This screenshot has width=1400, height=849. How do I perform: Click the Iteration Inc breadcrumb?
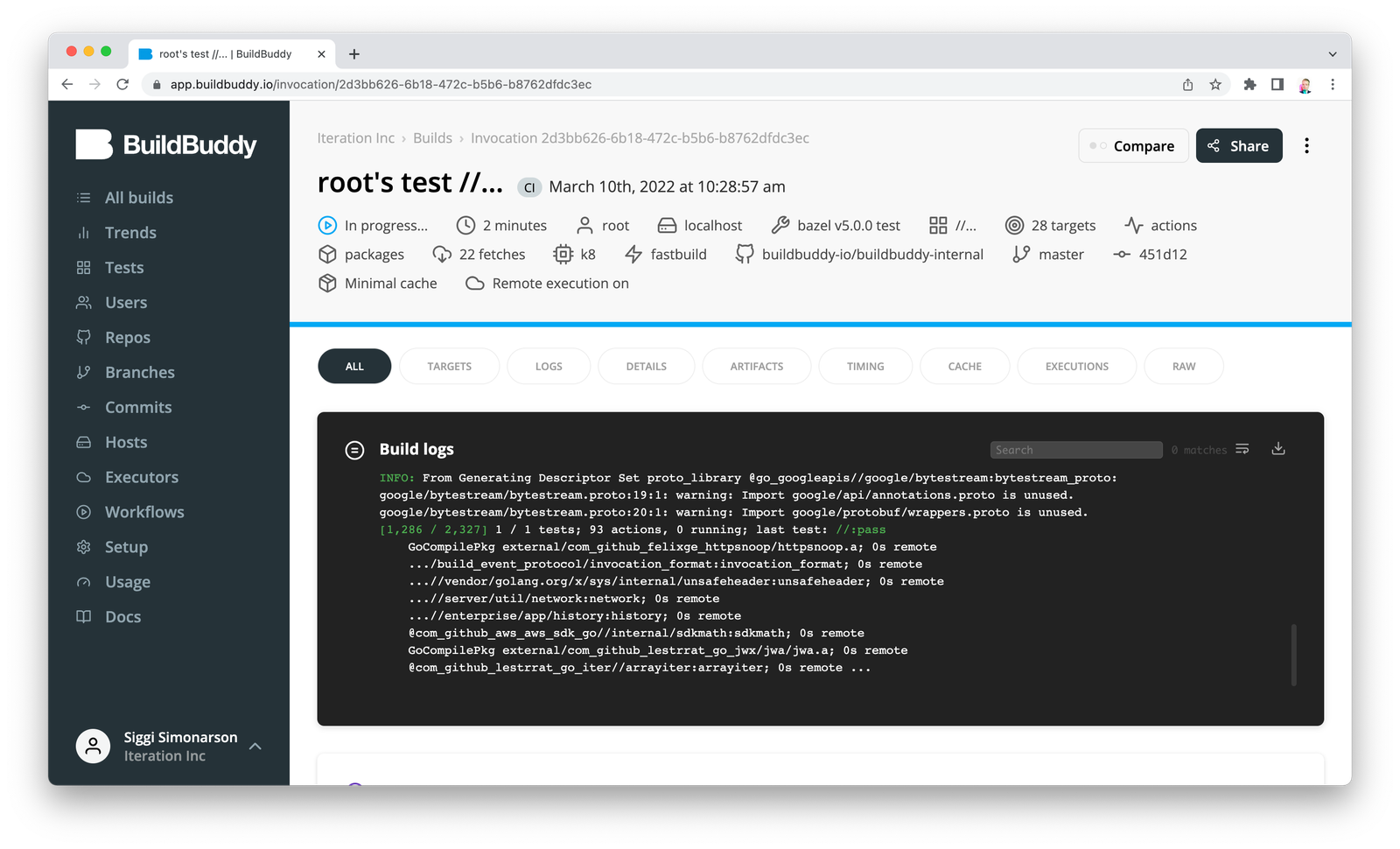click(x=355, y=138)
